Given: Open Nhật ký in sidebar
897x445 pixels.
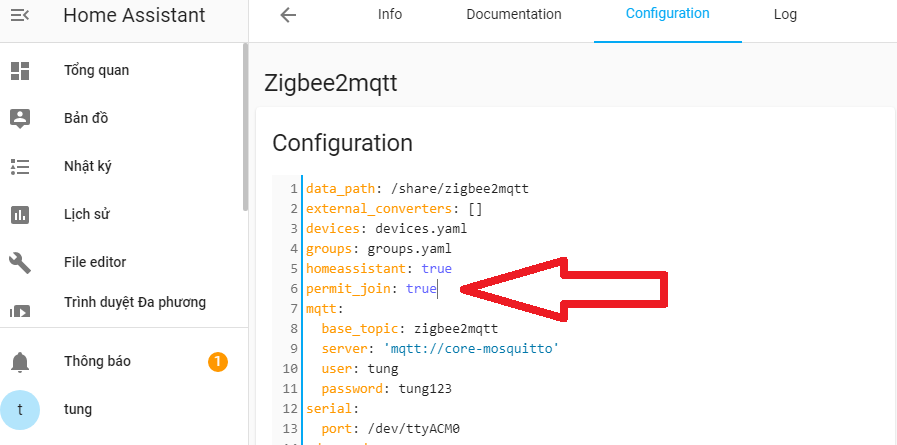Looking at the screenshot, I should click(x=88, y=167).
